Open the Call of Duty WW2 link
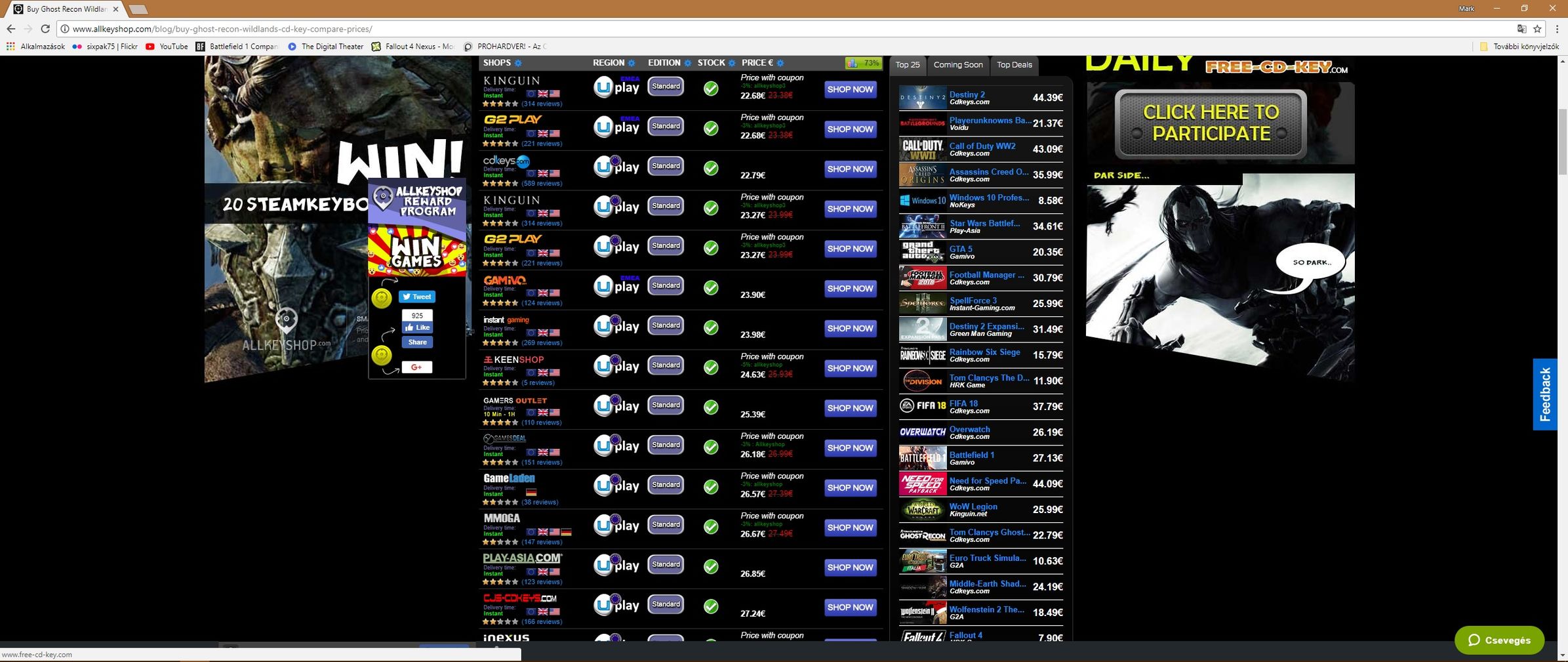The image size is (1568, 662). click(x=982, y=146)
